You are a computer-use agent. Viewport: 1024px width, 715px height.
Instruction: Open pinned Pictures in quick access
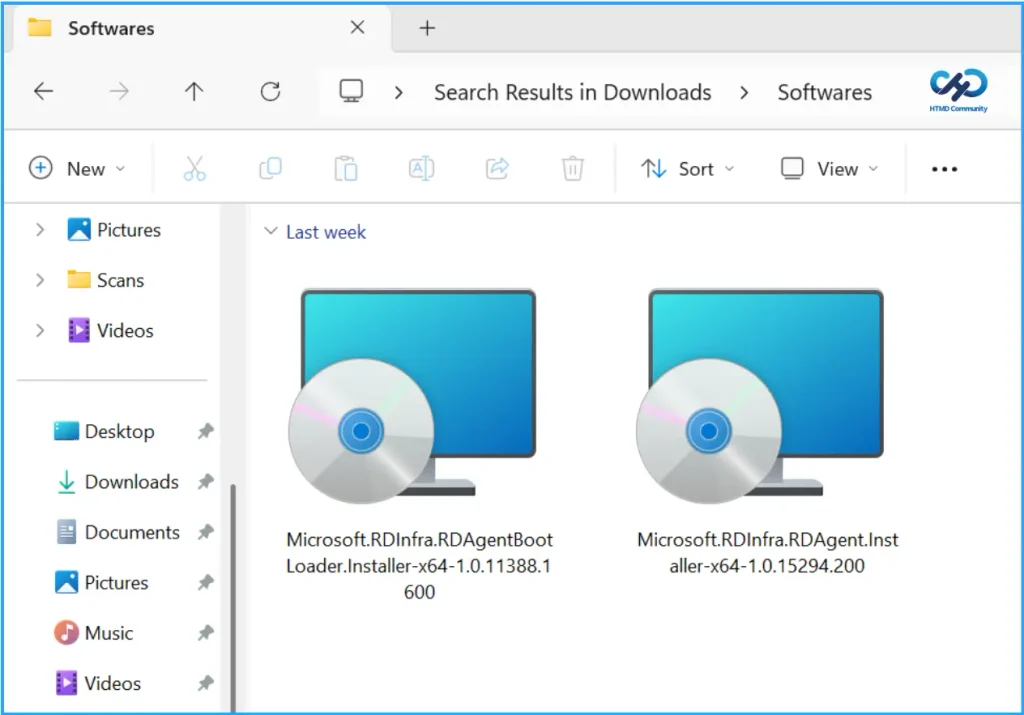point(101,582)
